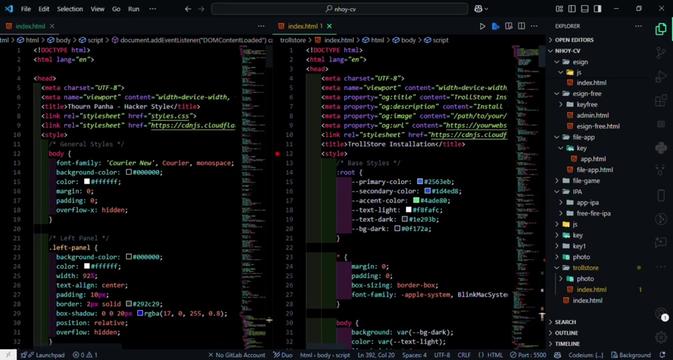Open Explorer views and more actions menu
673x360 pixels.
pos(639,26)
